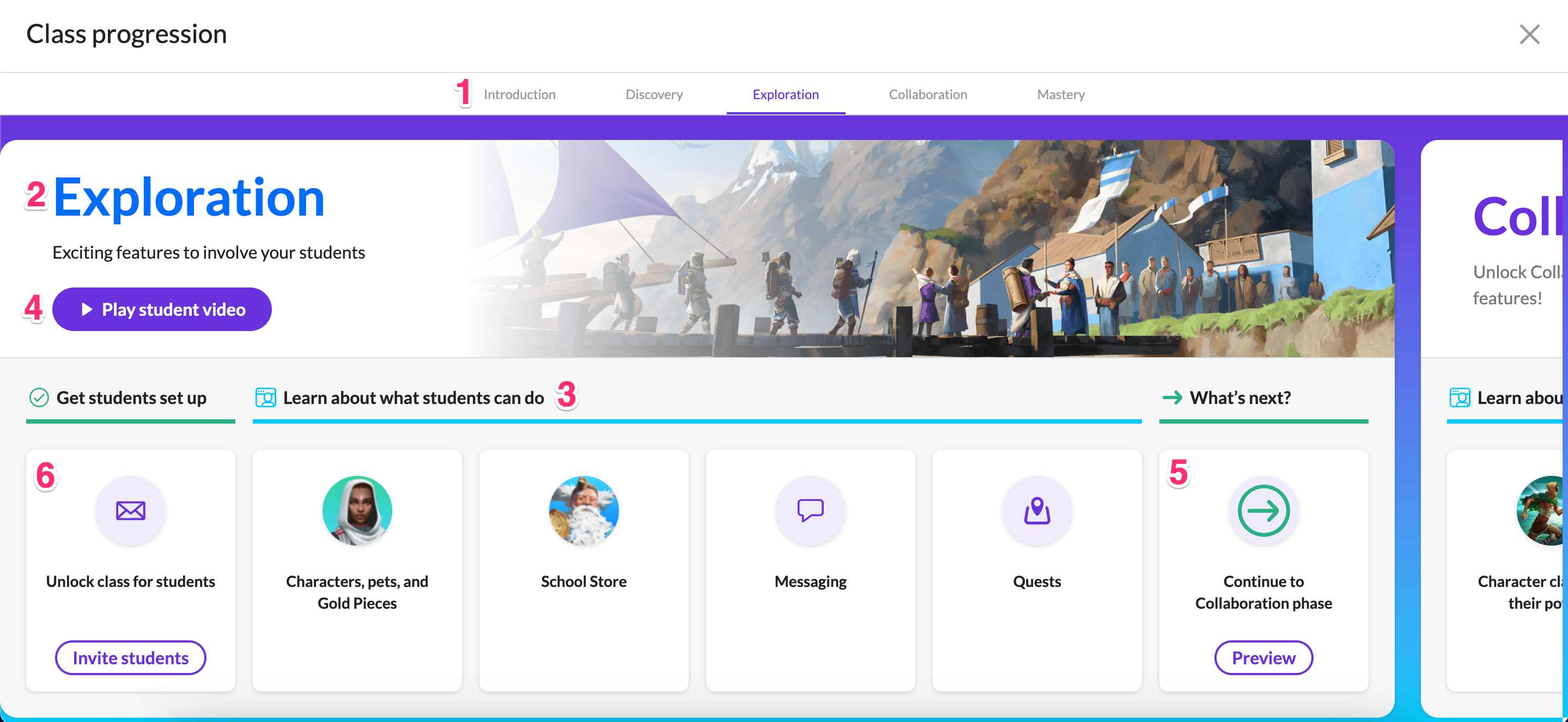Go to the Collaboration tab
This screenshot has width=1568, height=722.
[x=928, y=94]
